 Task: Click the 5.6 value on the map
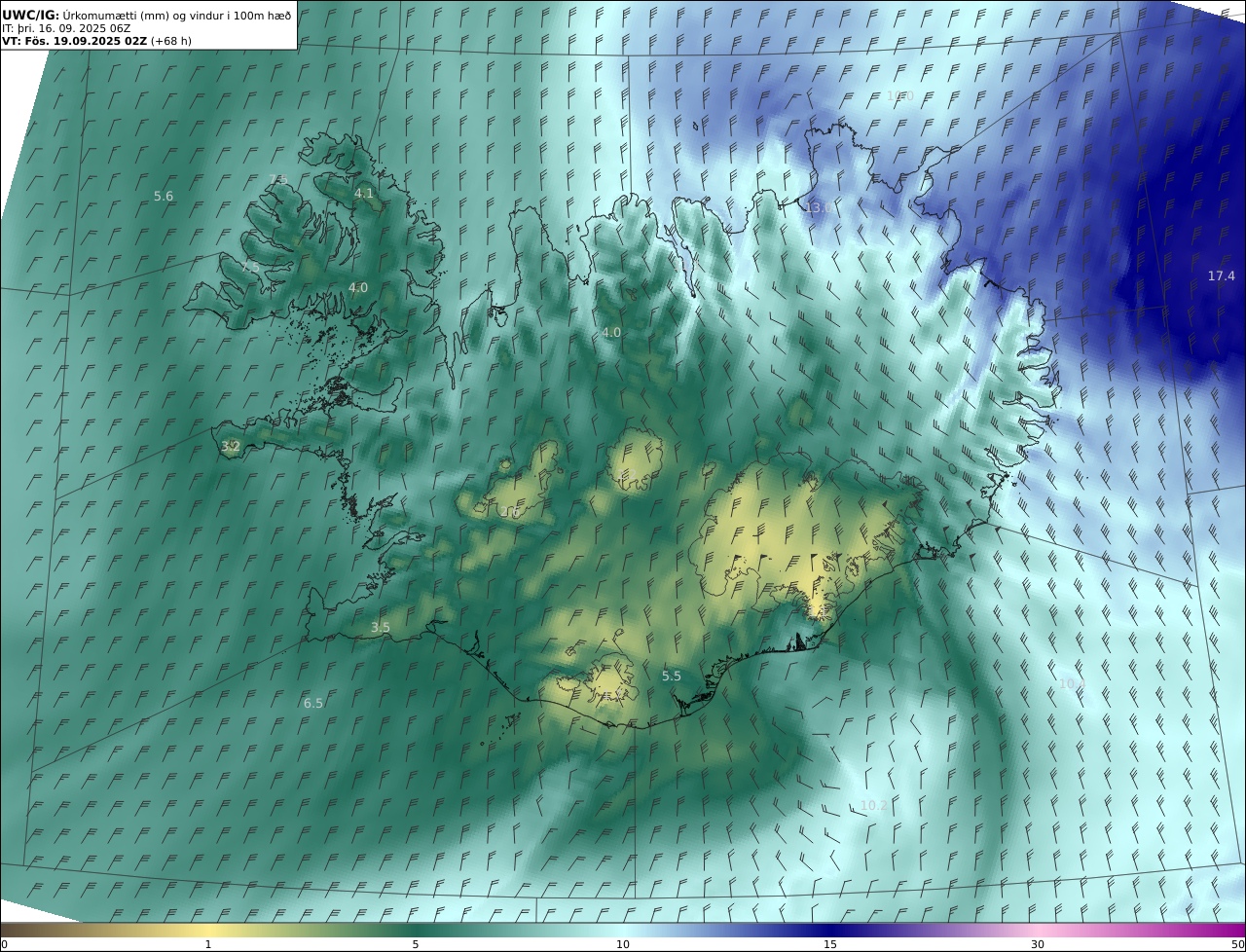tap(164, 197)
